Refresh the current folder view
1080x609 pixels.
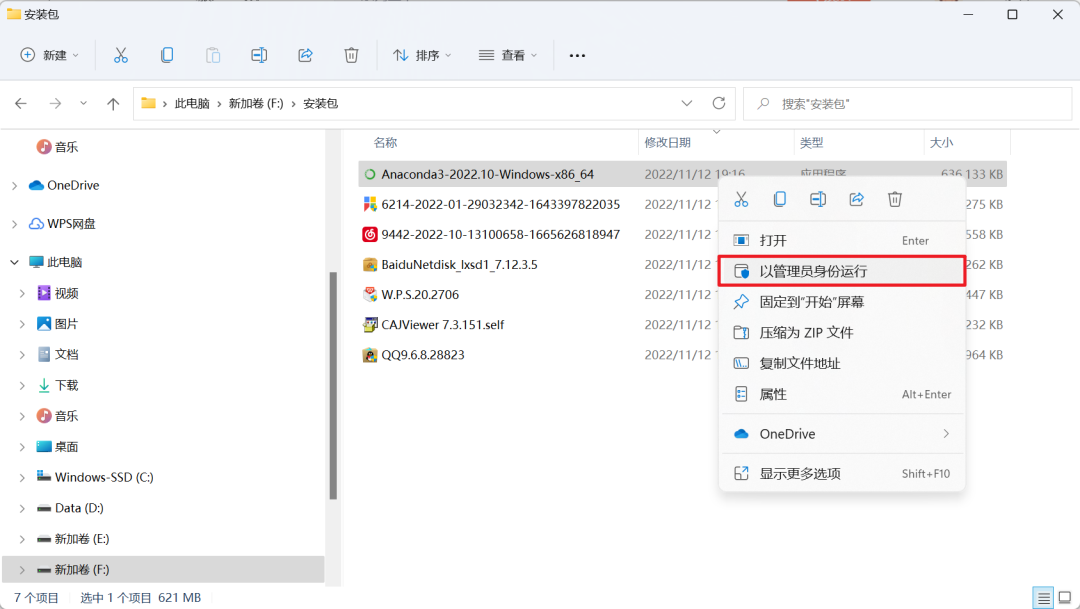click(718, 103)
